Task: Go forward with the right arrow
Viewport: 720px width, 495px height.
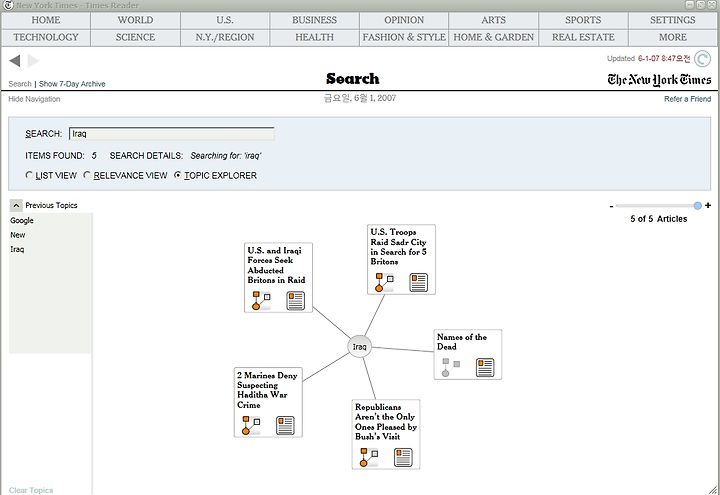Action: point(33,61)
